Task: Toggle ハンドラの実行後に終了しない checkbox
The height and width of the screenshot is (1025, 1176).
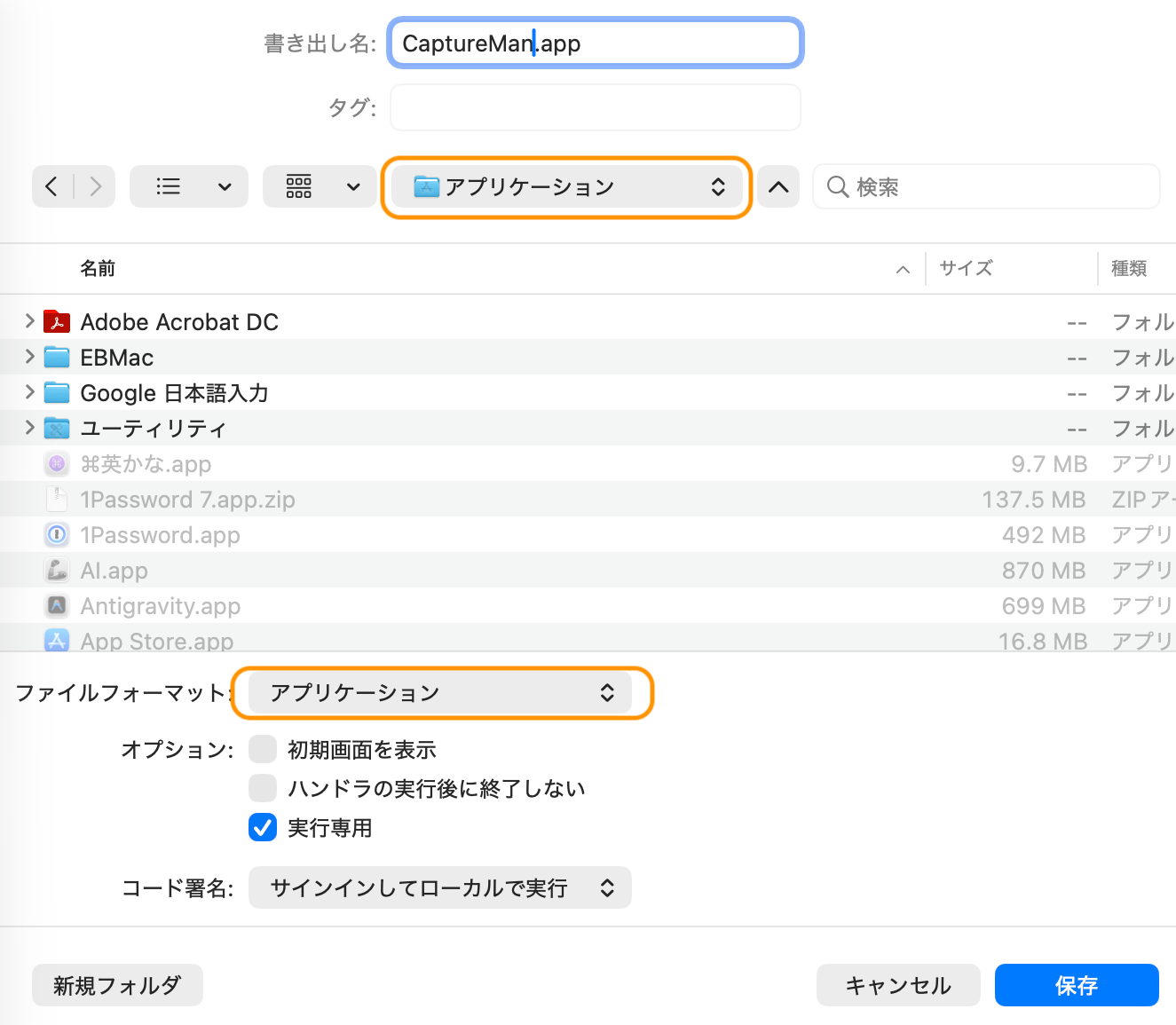Action: 263,788
